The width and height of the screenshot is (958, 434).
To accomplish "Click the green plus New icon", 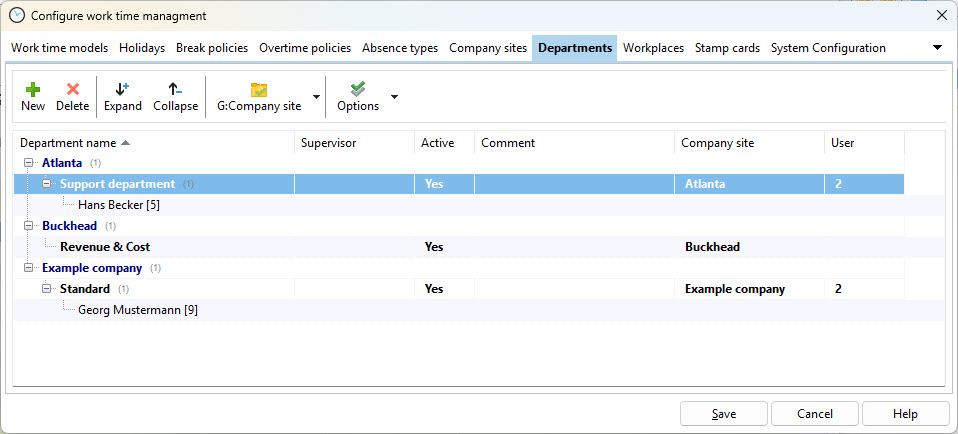I will (33, 89).
